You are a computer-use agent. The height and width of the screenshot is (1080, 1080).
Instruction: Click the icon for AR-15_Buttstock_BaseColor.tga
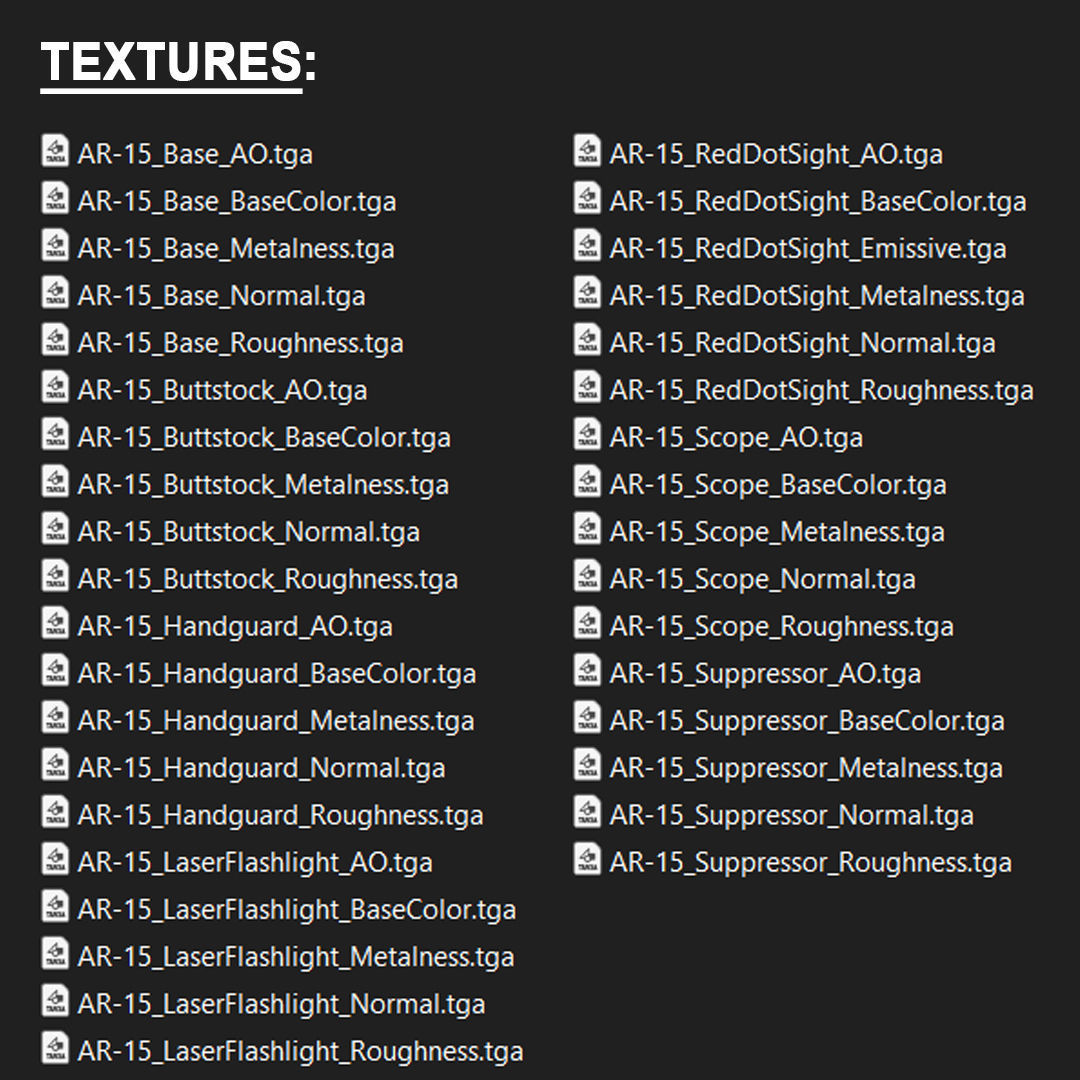coord(55,436)
